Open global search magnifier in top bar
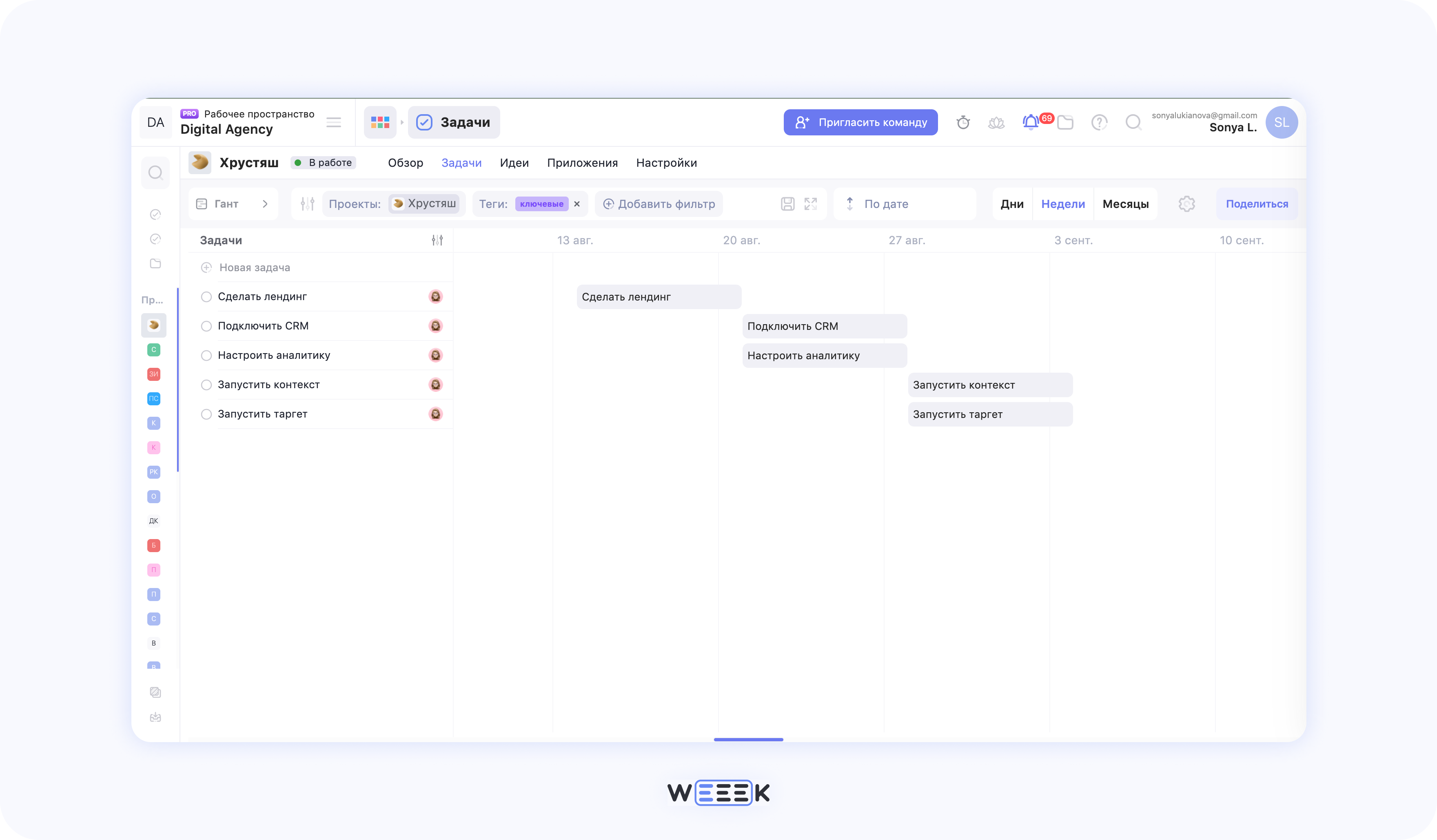Viewport: 1437px width, 840px height. (x=1133, y=122)
